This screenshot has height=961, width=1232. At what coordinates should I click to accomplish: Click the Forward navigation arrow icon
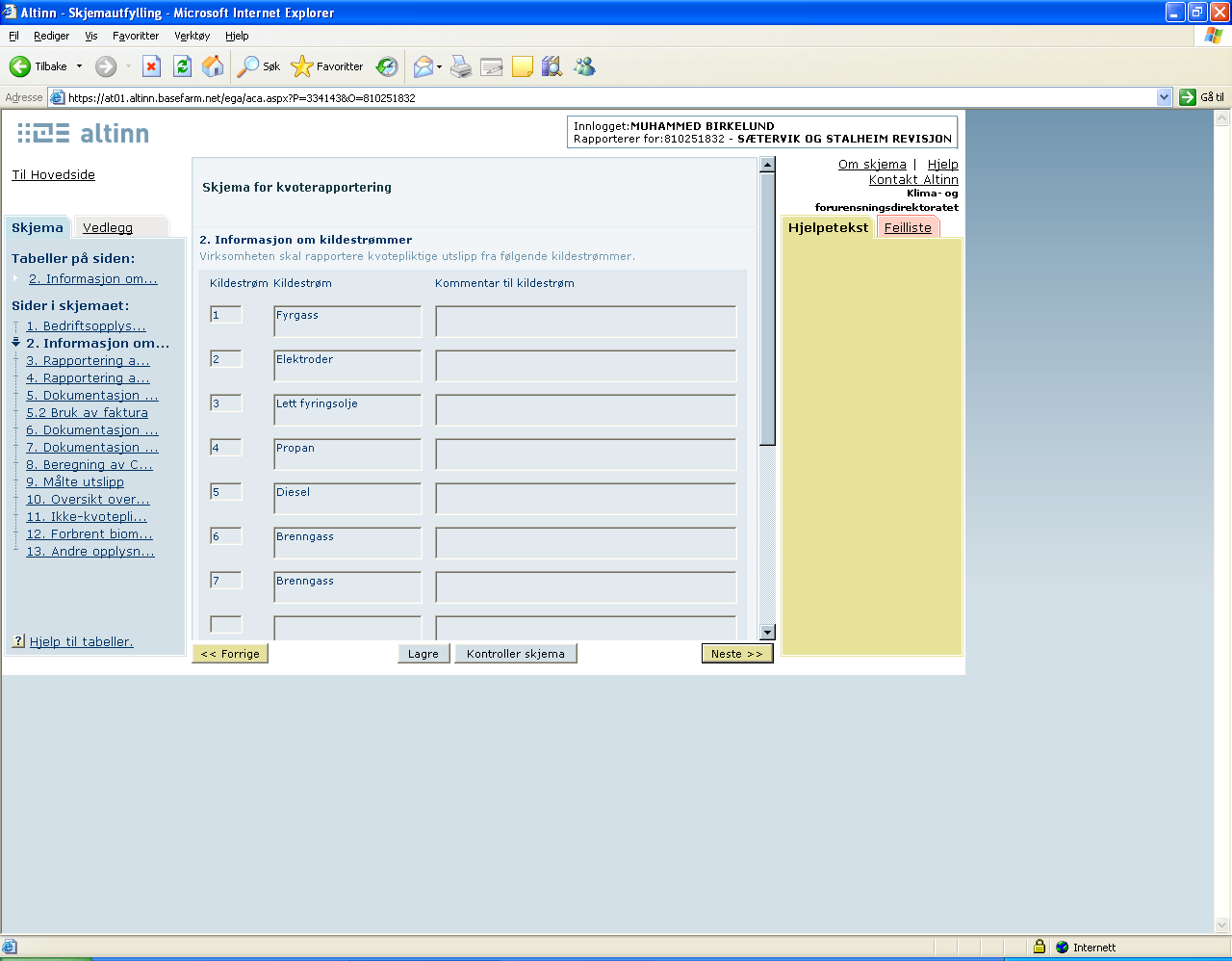click(x=106, y=66)
